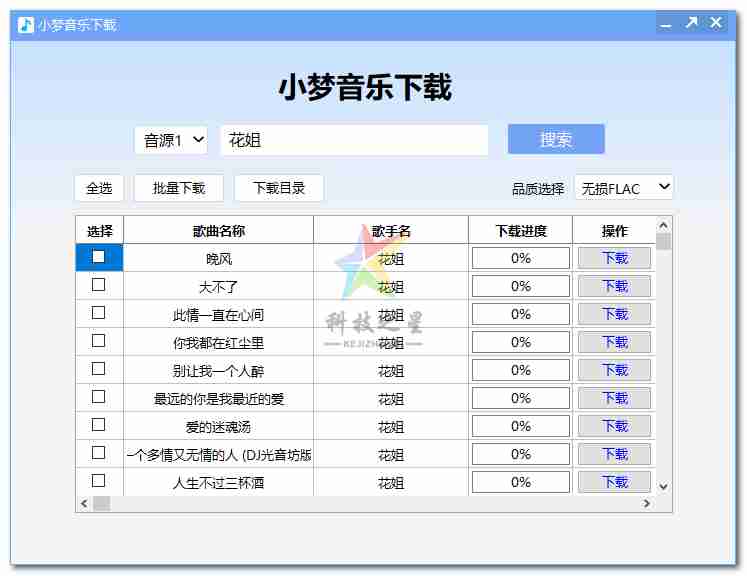Select the checkbox for 此情一直在心间

pyautogui.click(x=99, y=313)
